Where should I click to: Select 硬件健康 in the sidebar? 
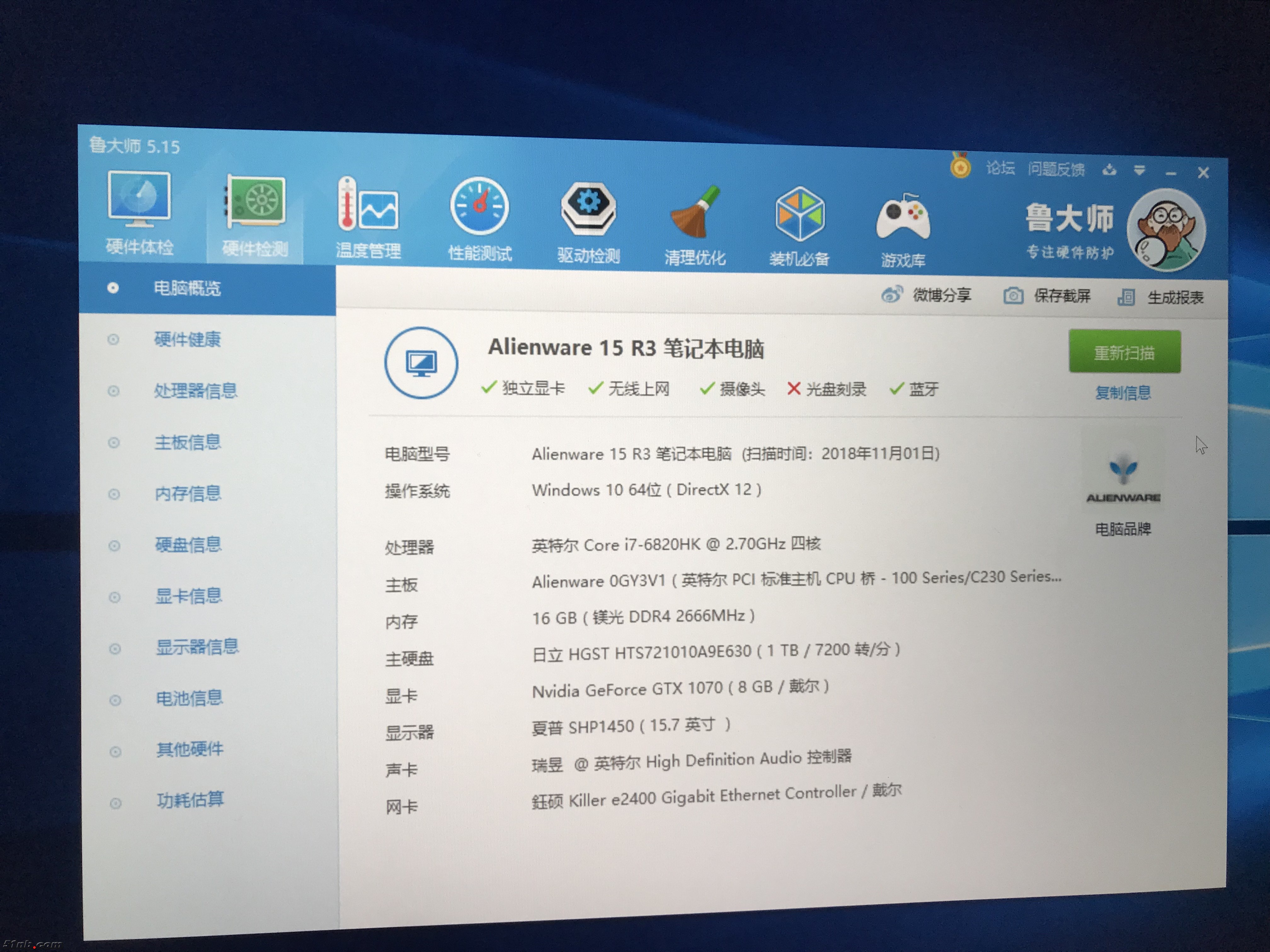[187, 339]
